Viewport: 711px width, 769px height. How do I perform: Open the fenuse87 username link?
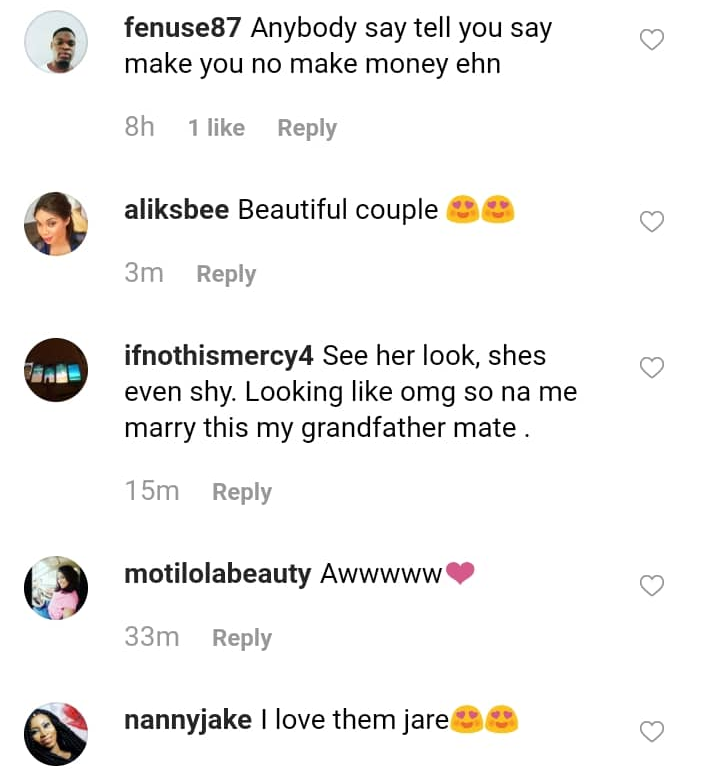(182, 28)
